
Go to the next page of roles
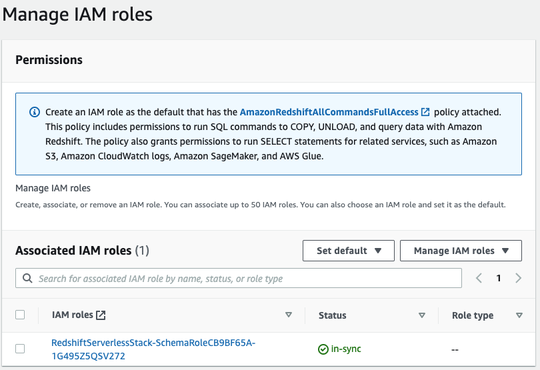[x=518, y=278]
